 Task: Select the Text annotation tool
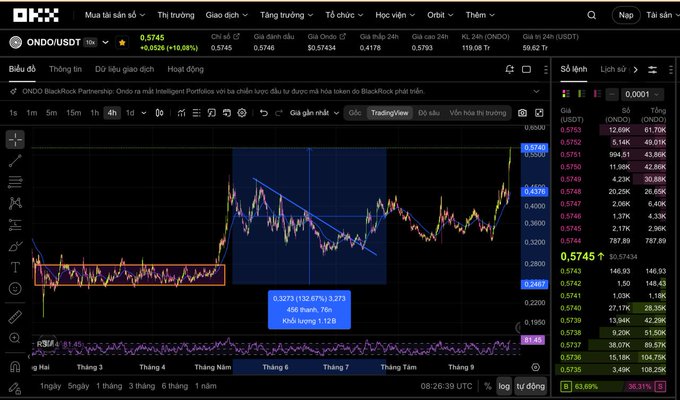[x=15, y=267]
